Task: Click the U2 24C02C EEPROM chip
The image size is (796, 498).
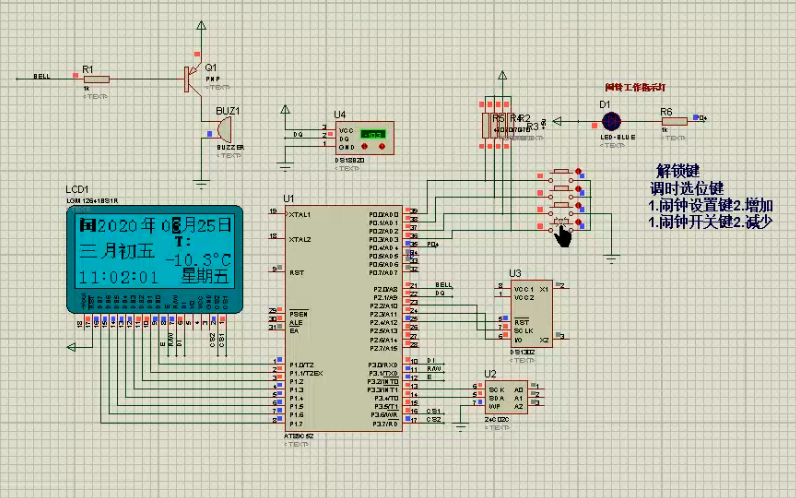Action: coord(506,397)
